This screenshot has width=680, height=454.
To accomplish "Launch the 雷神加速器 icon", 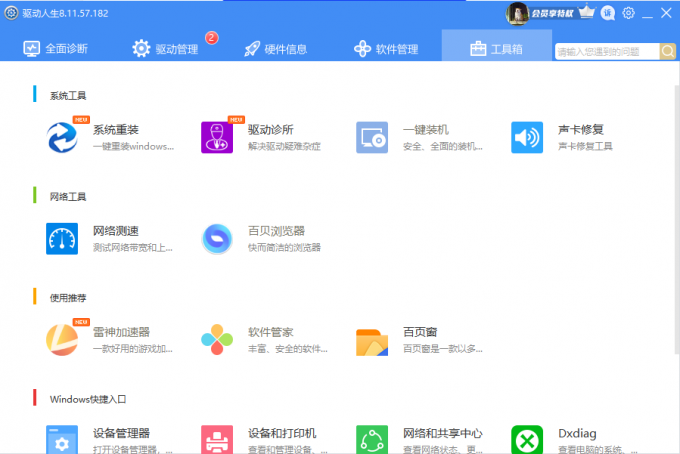I will 62,340.
